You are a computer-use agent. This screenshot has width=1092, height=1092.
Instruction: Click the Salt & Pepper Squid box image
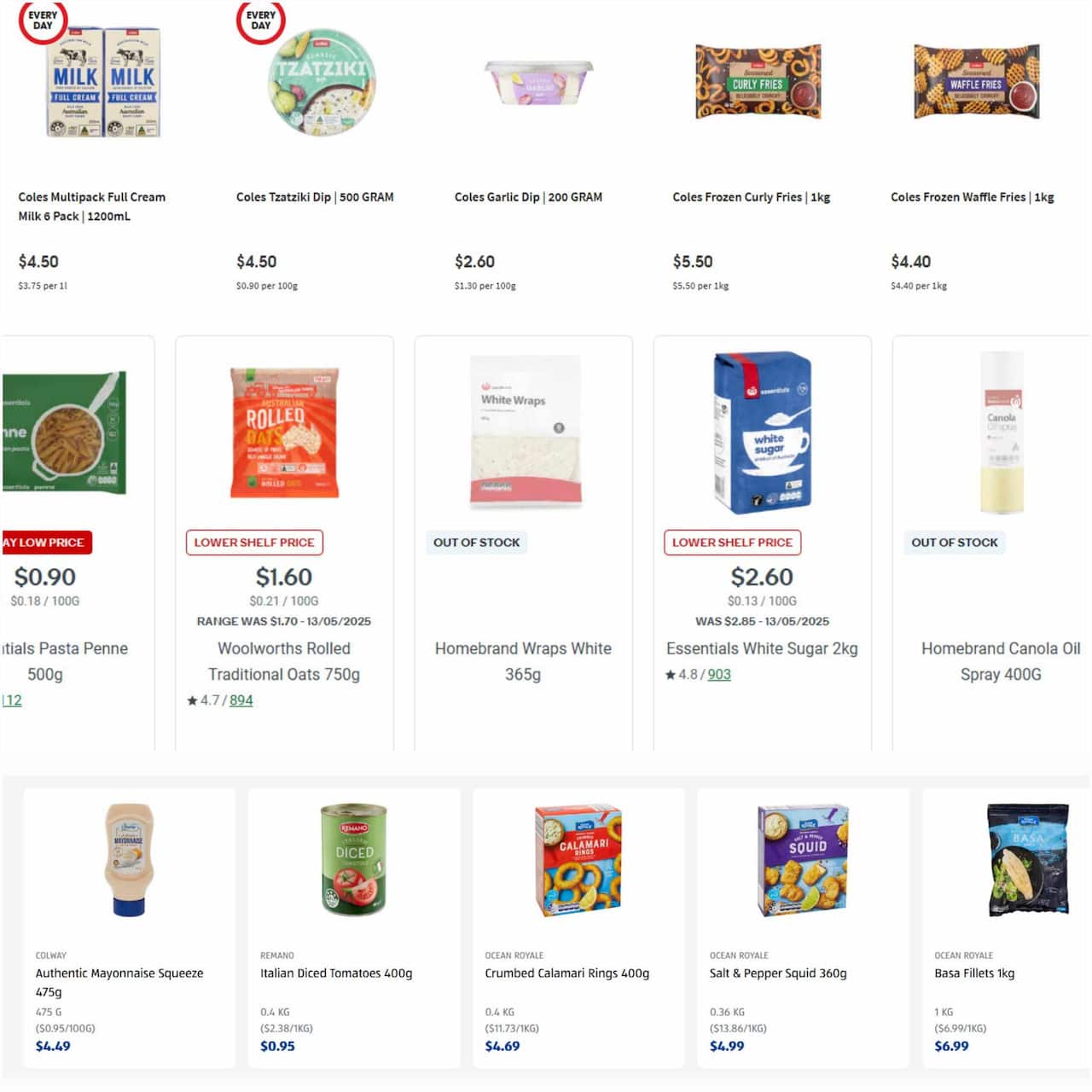(x=803, y=860)
